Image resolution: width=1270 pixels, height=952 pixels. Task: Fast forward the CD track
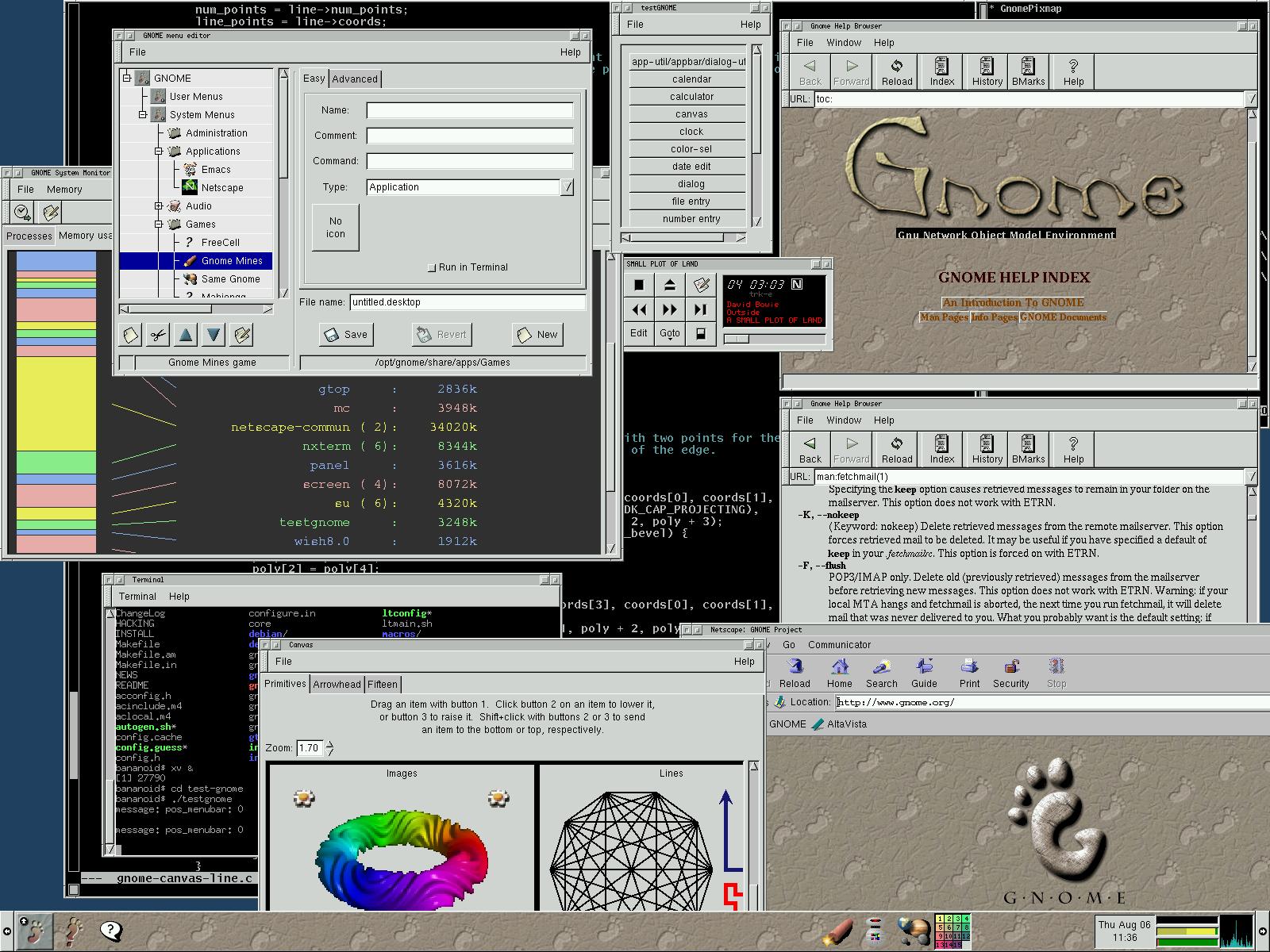click(670, 309)
